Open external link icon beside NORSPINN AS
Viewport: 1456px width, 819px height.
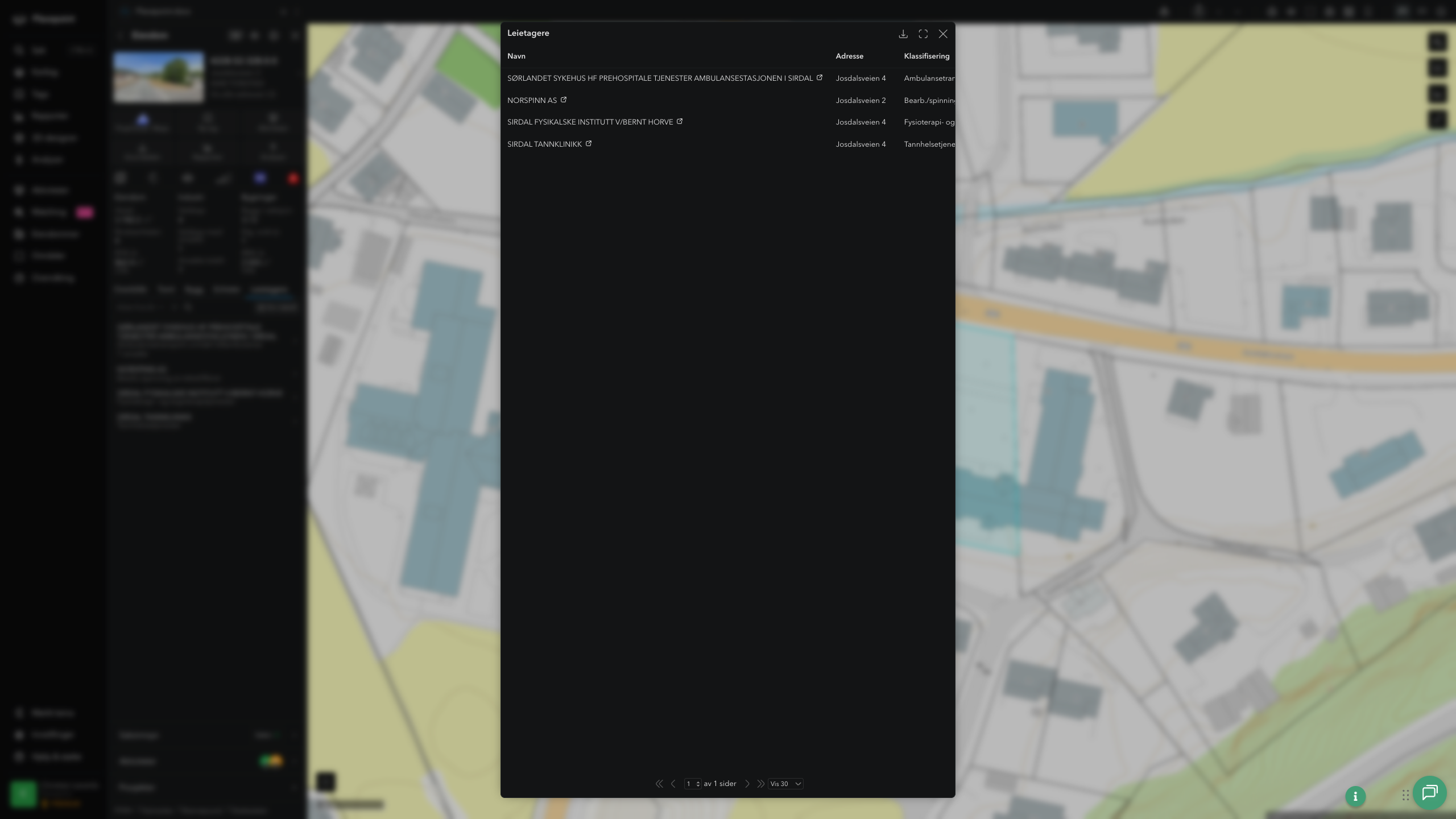[x=564, y=100]
